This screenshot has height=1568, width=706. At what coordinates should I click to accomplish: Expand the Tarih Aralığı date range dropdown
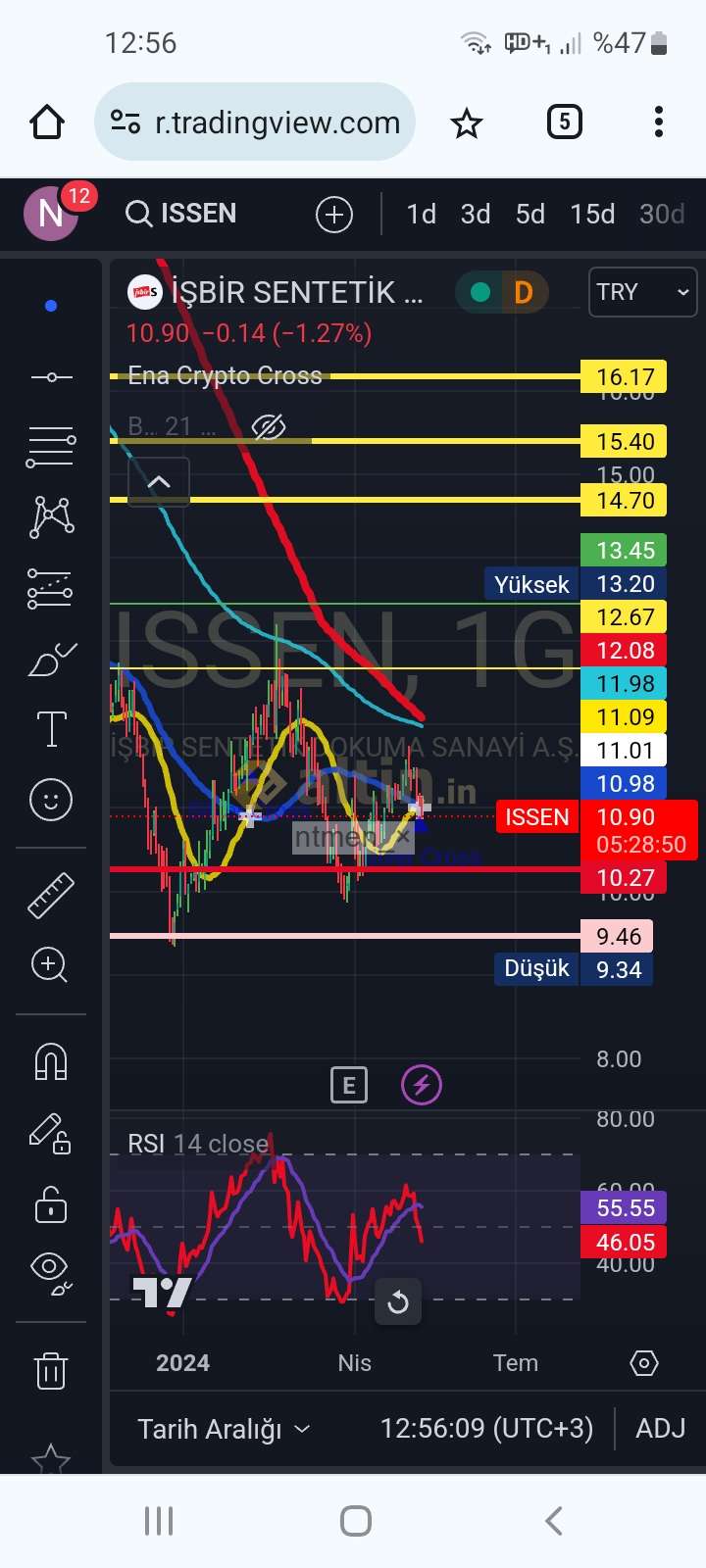click(x=224, y=1429)
